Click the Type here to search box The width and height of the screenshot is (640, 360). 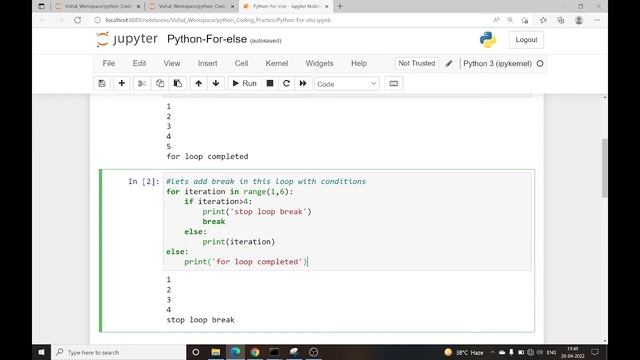coord(119,352)
